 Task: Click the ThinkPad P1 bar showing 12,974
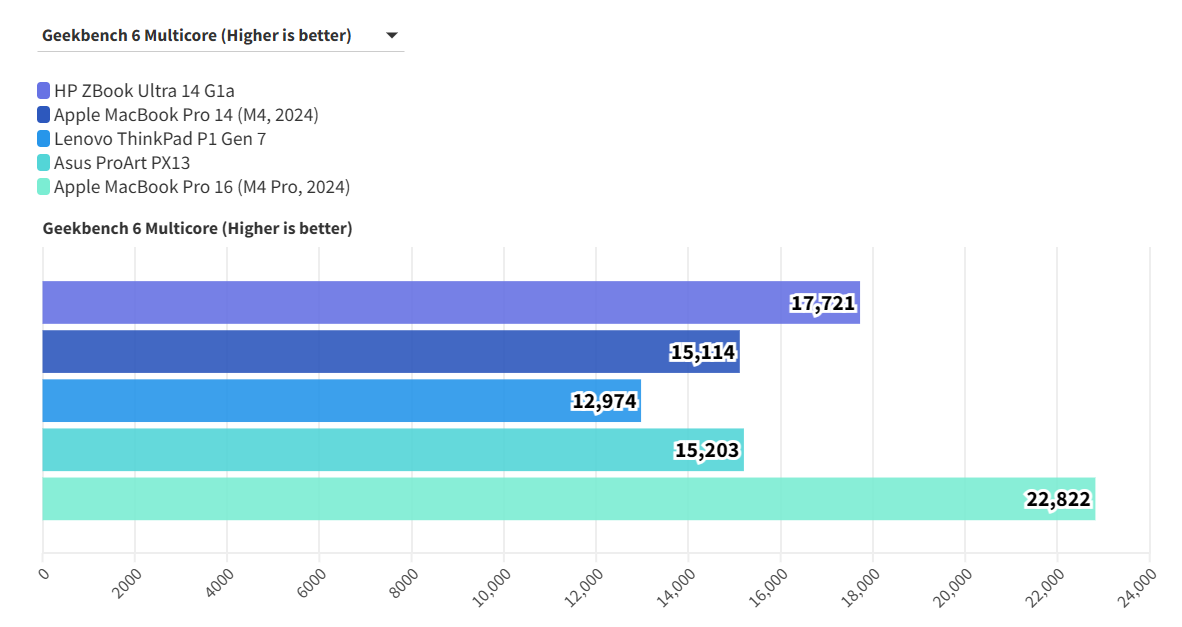click(x=300, y=401)
